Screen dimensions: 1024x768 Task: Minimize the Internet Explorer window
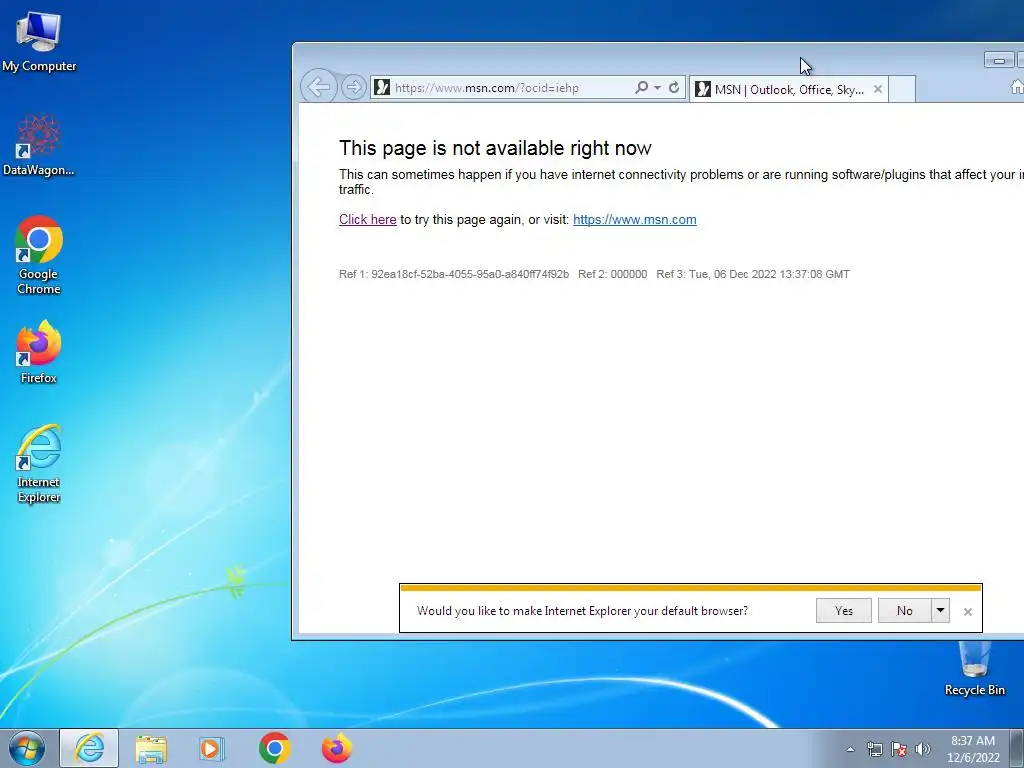999,60
